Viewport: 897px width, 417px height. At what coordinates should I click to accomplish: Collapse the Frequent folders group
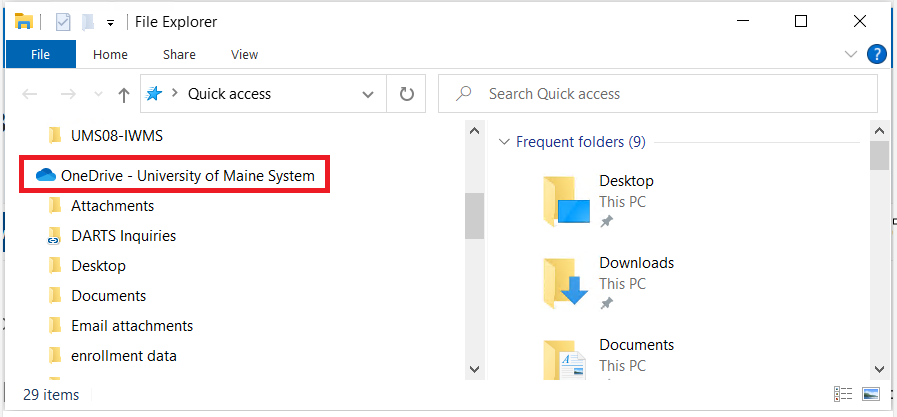[504, 142]
